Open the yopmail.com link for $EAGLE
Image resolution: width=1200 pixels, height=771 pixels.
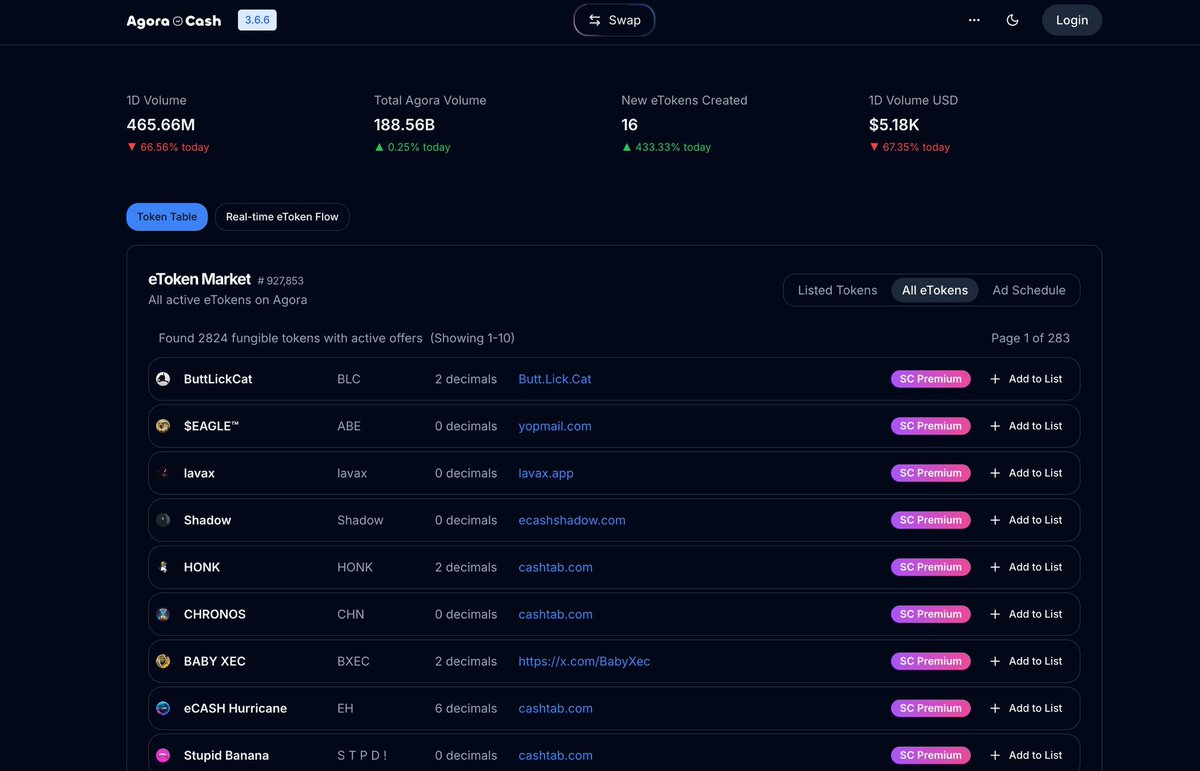pos(555,426)
